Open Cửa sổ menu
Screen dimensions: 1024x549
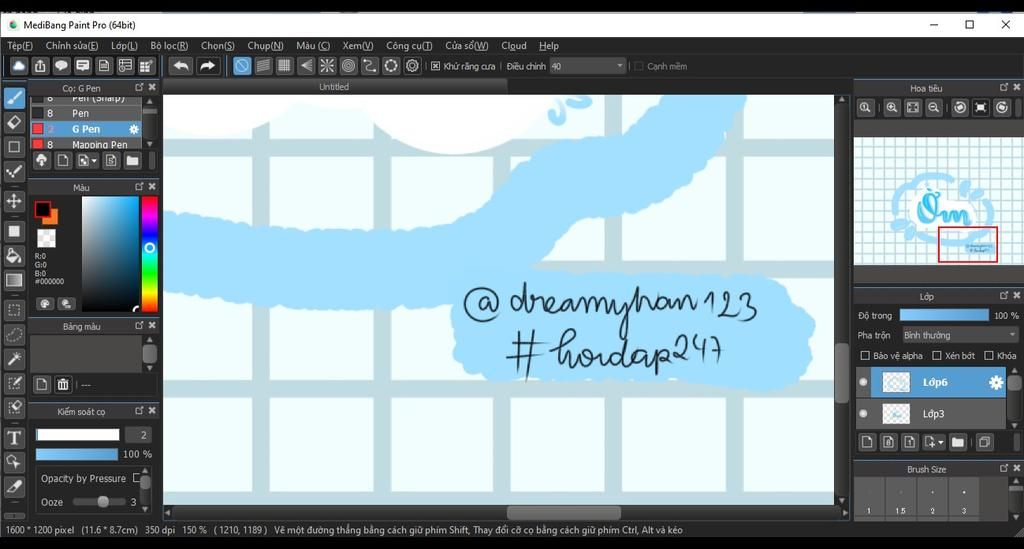pos(466,46)
